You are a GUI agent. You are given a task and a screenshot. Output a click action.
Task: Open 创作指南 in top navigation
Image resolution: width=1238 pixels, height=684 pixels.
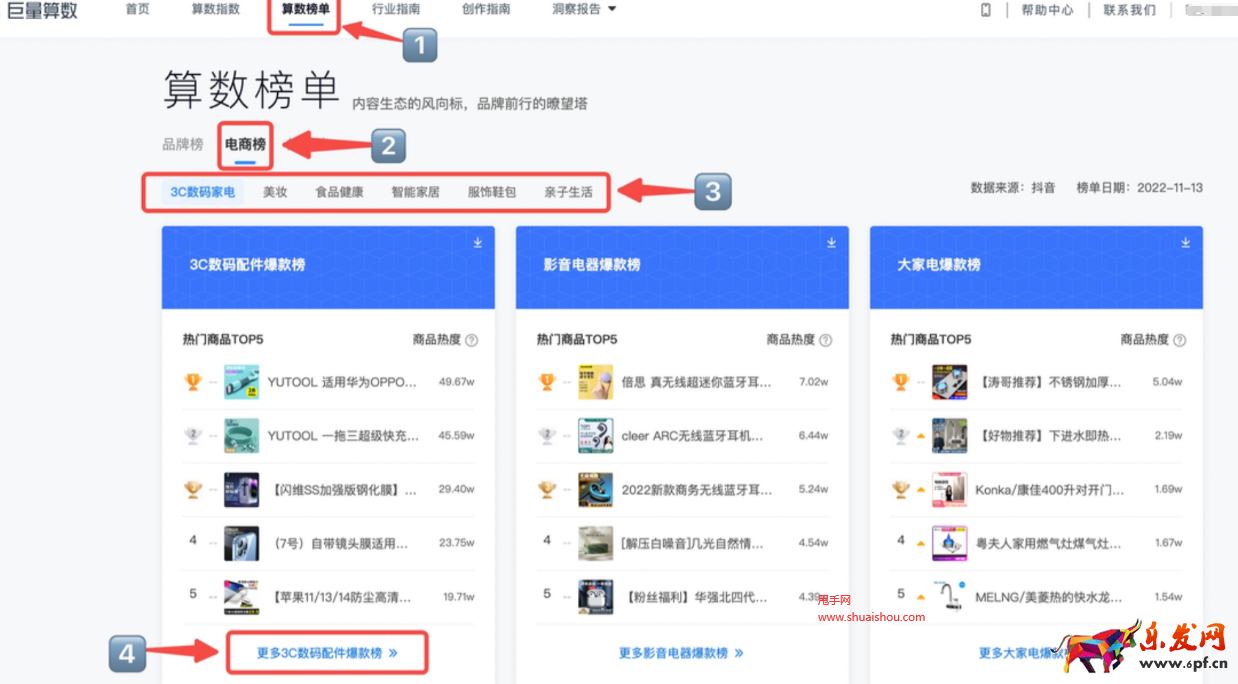486,9
